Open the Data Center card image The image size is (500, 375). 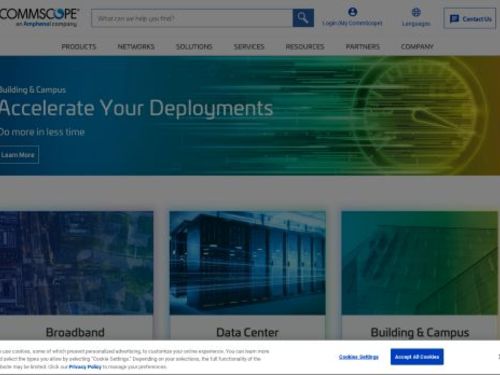click(x=247, y=263)
